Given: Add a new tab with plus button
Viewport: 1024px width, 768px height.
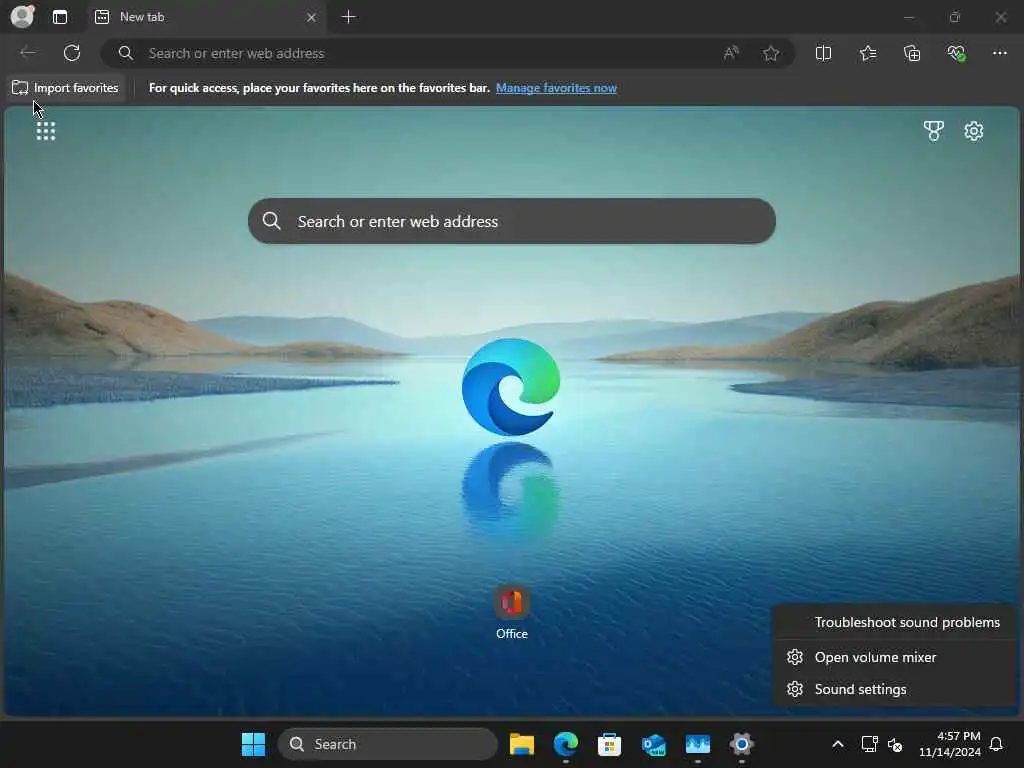Looking at the screenshot, I should [349, 17].
